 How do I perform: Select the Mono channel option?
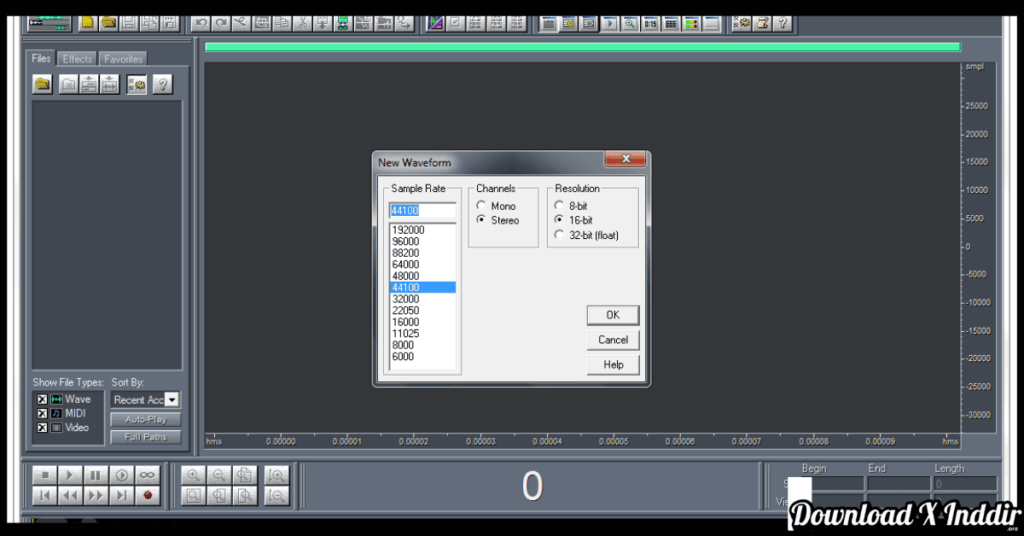click(x=482, y=206)
